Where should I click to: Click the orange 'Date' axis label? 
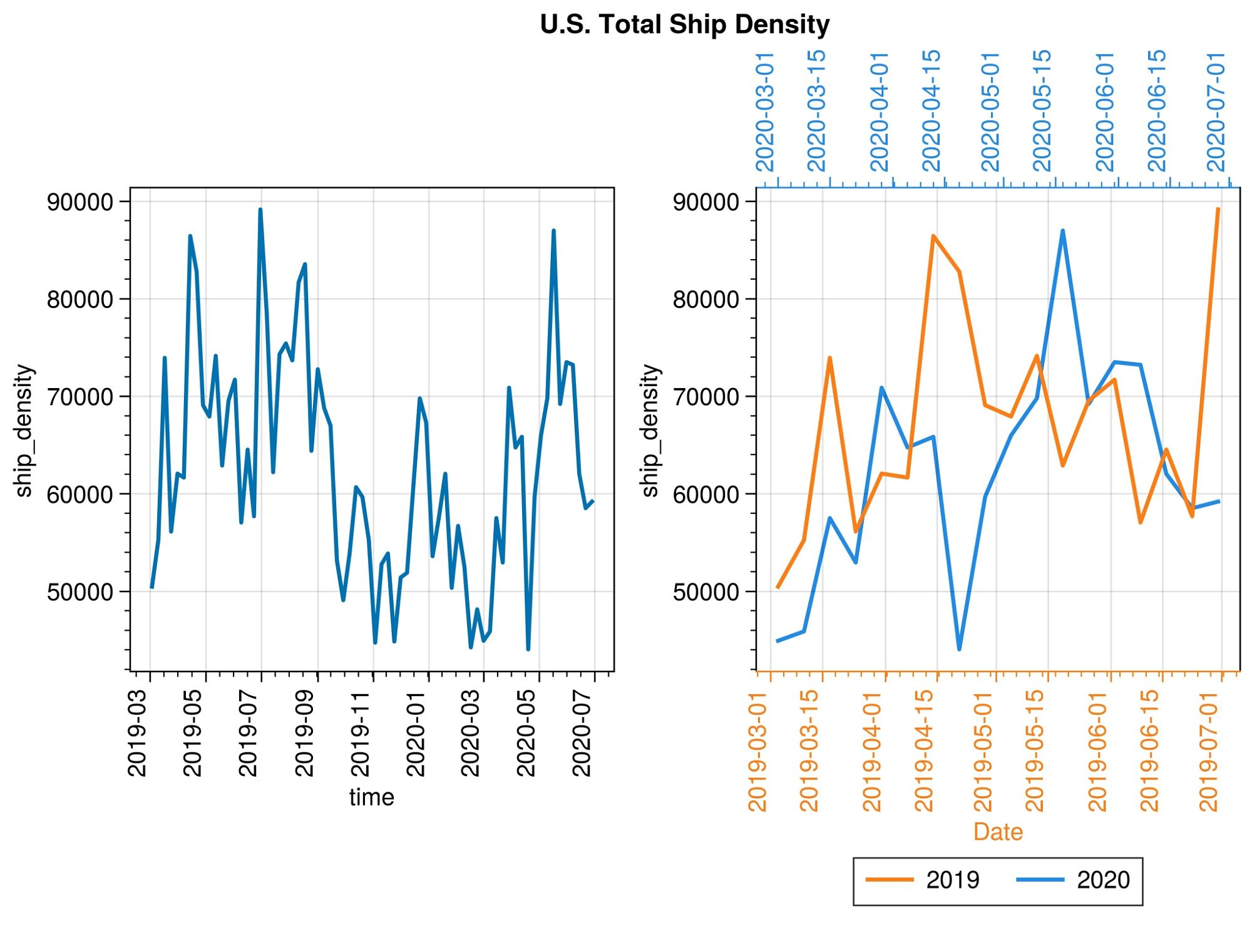(x=998, y=832)
